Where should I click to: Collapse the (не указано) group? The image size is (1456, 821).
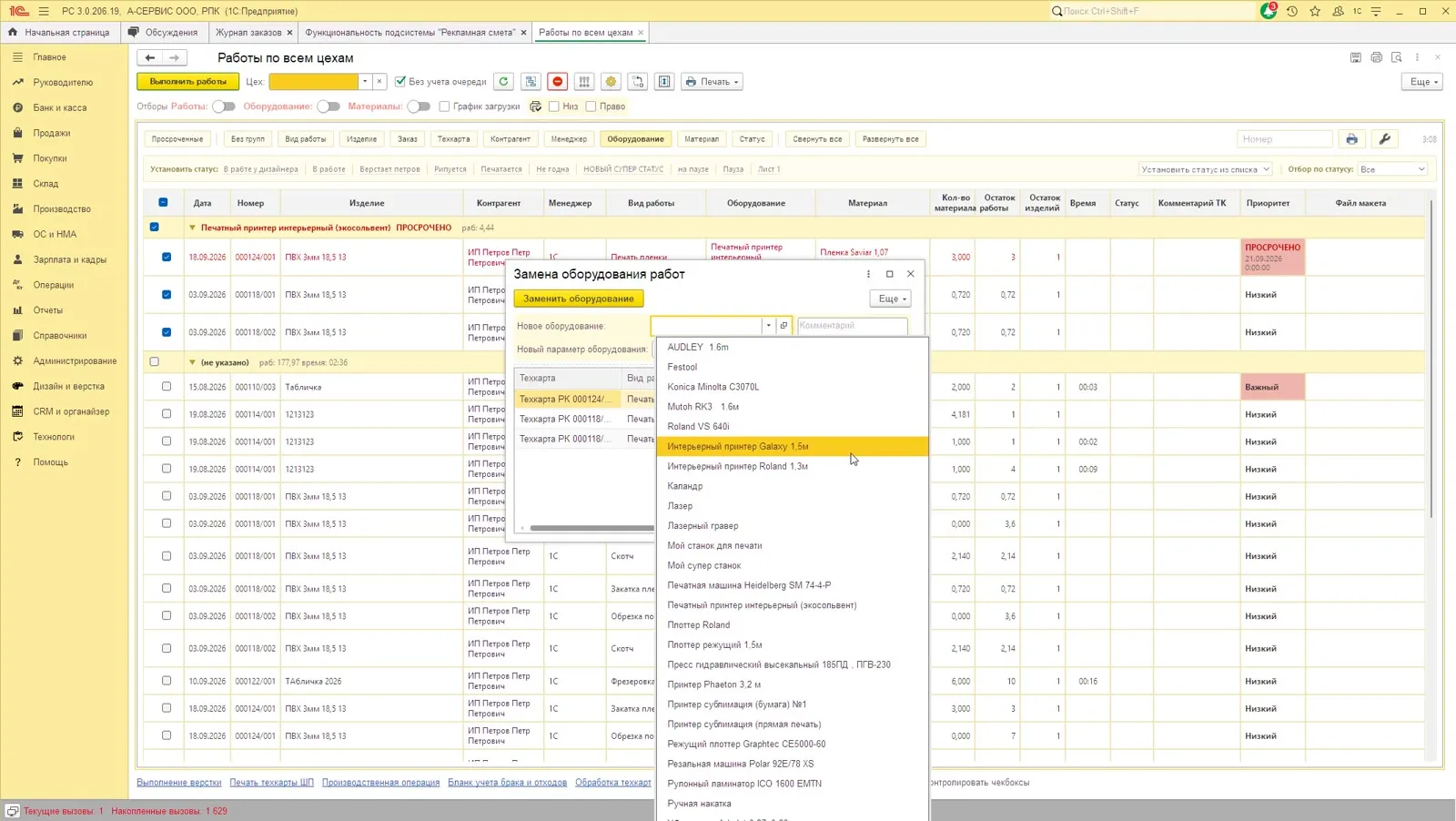click(x=192, y=362)
